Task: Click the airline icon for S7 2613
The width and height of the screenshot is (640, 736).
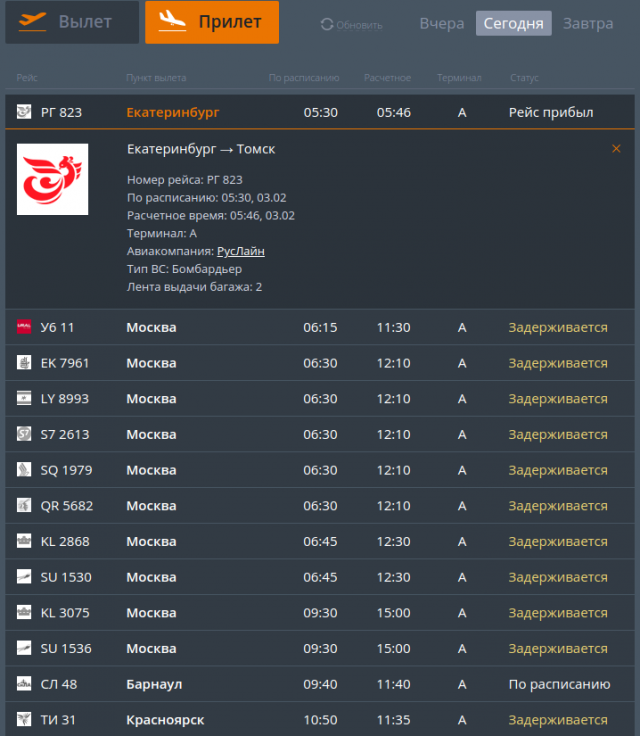Action: [x=24, y=434]
